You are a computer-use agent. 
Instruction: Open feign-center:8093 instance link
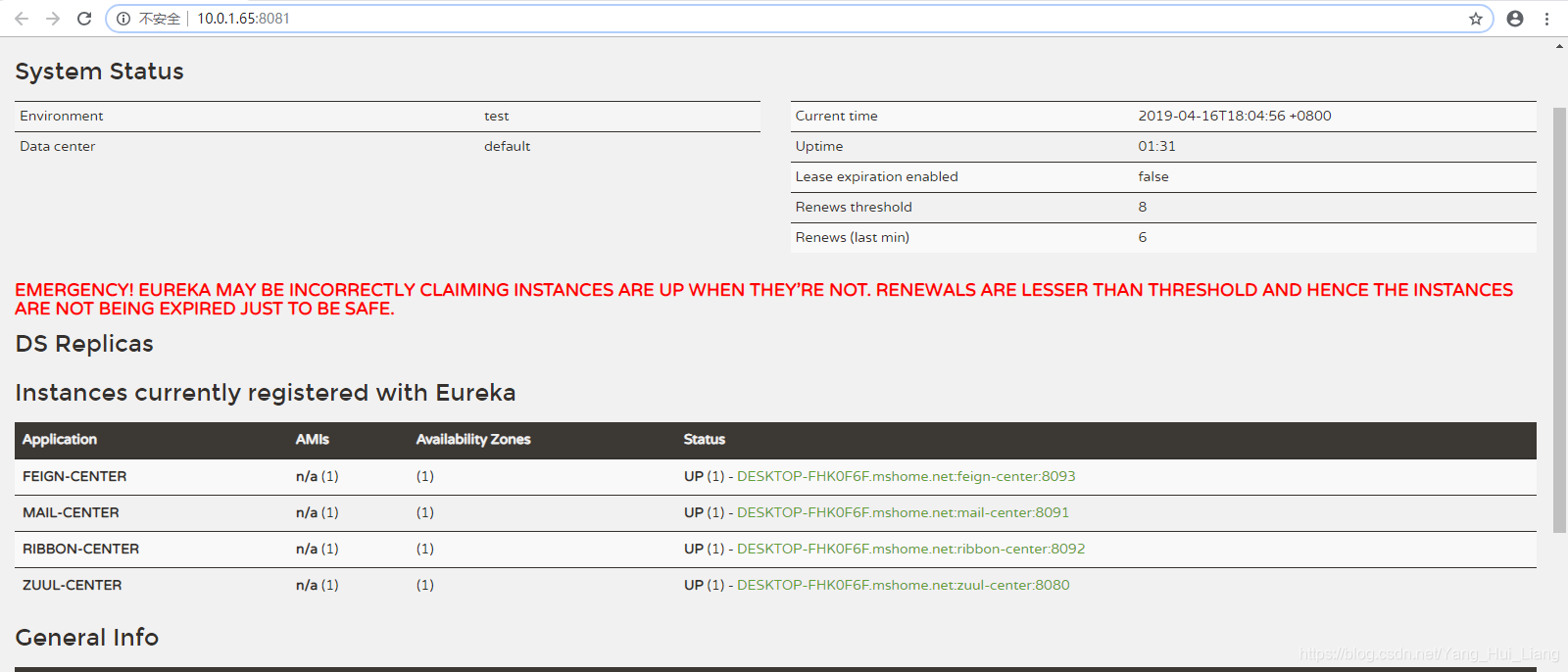click(906, 476)
